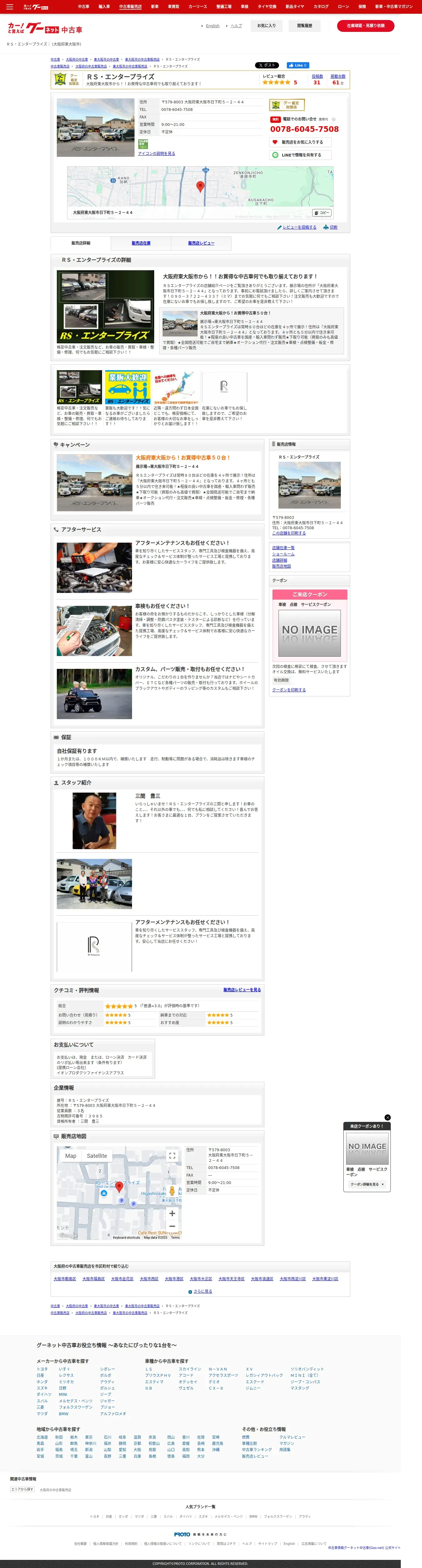The height and width of the screenshot is (1568, 422).
Task: Open カタログ in the top navigation
Action: click(x=321, y=7)
